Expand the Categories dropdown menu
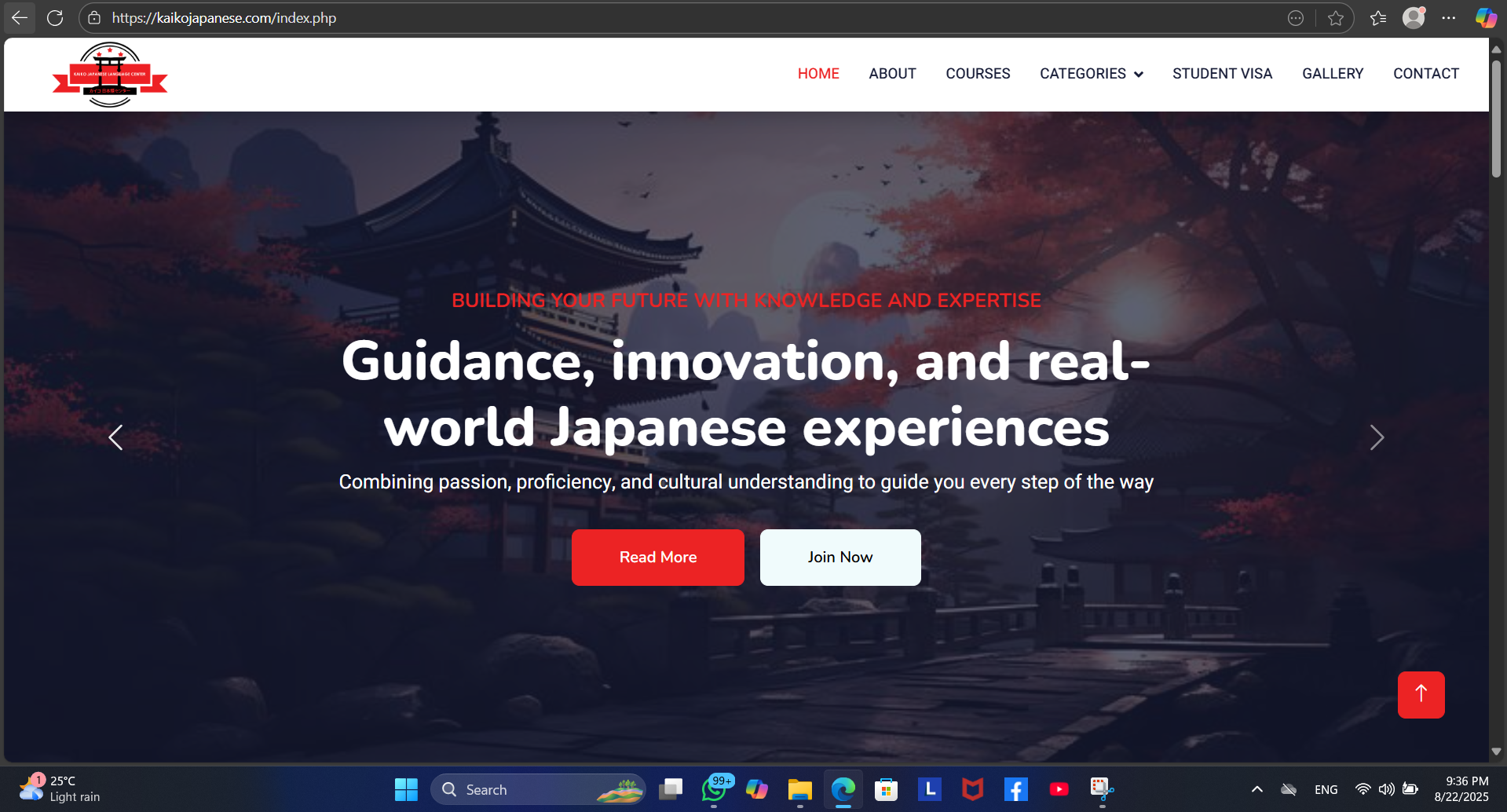The width and height of the screenshot is (1507, 812). 1091,74
